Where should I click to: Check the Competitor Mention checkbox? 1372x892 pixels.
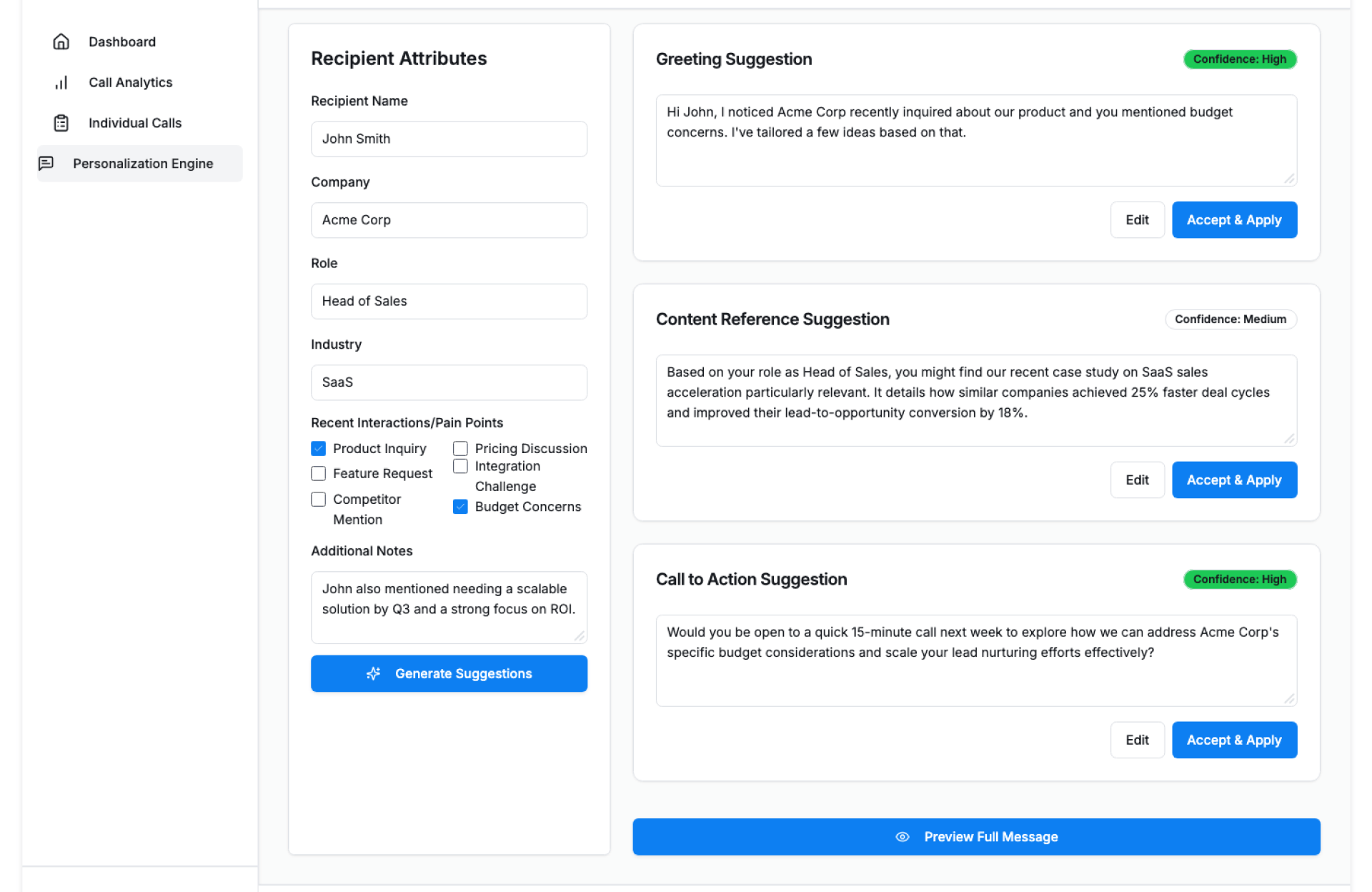tap(319, 499)
